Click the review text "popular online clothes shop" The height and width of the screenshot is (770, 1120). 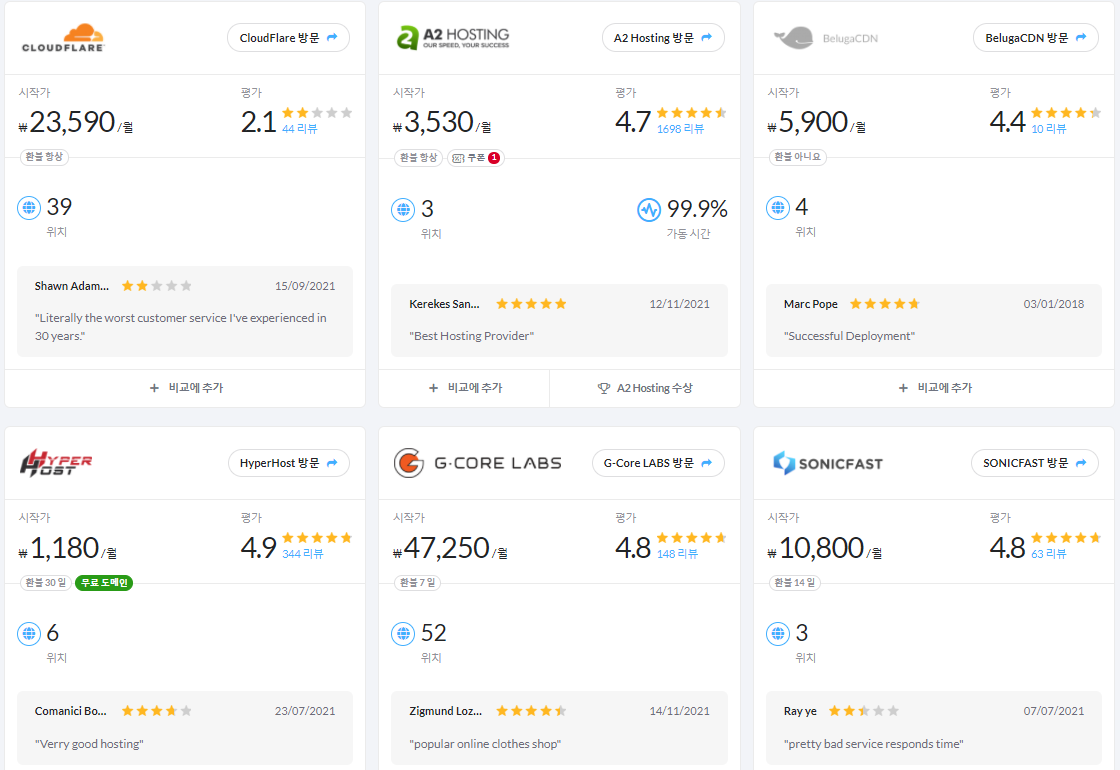point(485,744)
